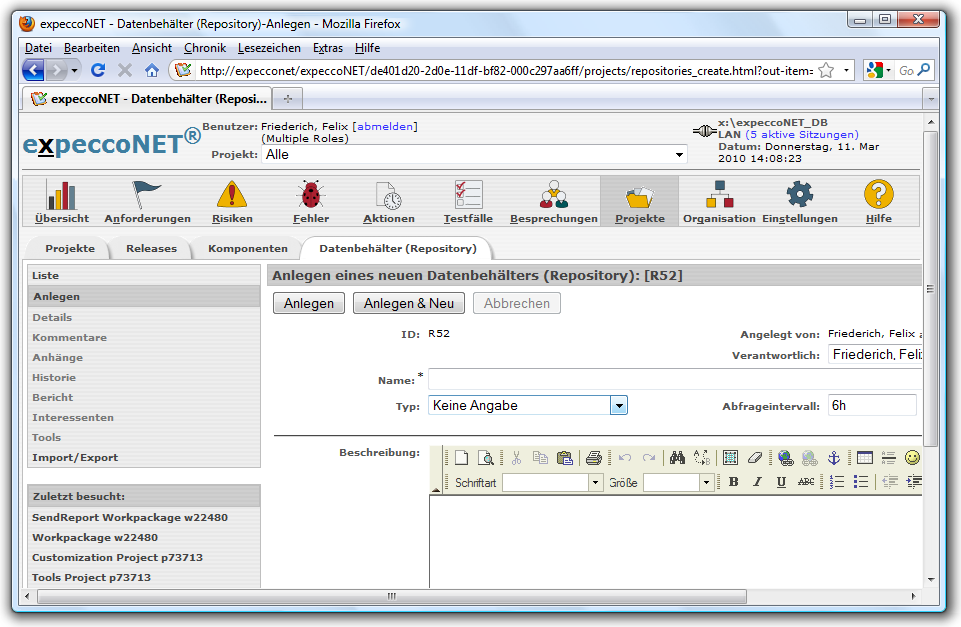This screenshot has height=627, width=961.
Task: Click the abmelden logout link
Action: (x=385, y=127)
